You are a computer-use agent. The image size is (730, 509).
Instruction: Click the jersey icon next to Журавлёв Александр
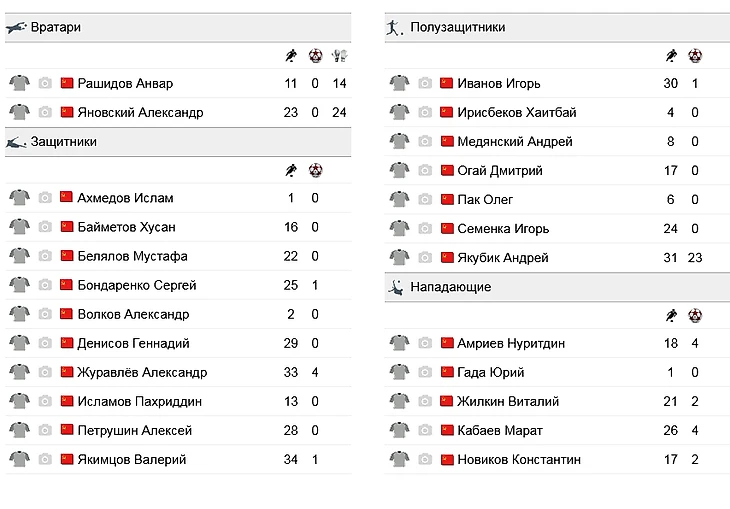(19, 373)
